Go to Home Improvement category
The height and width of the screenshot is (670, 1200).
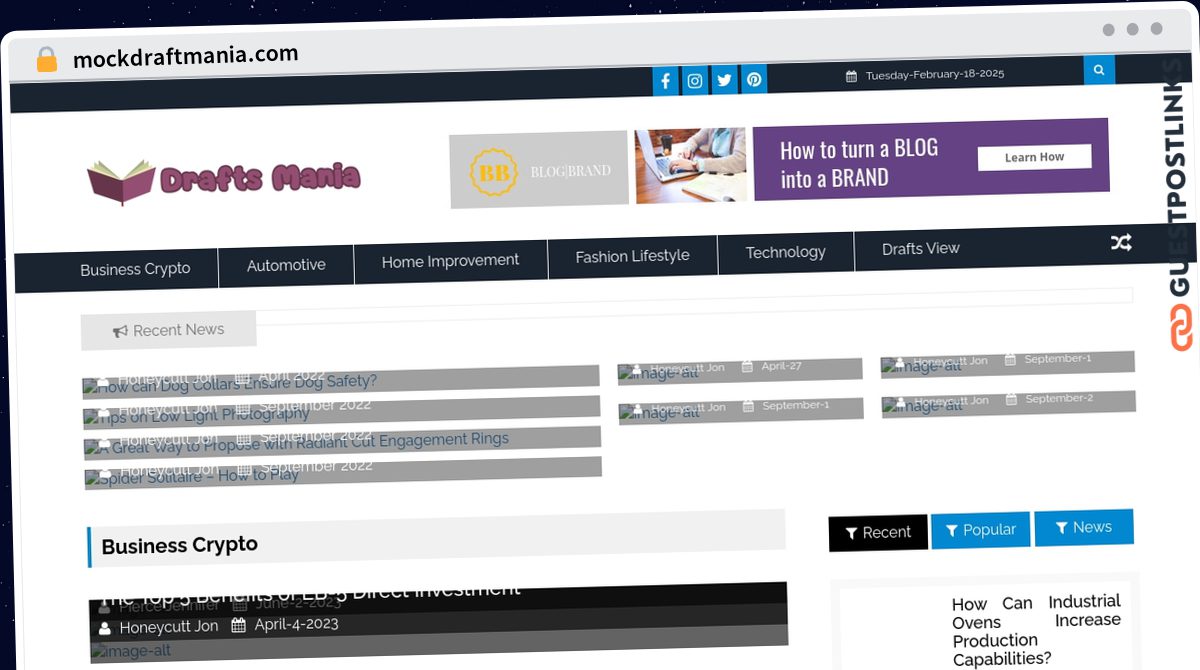pos(450,261)
